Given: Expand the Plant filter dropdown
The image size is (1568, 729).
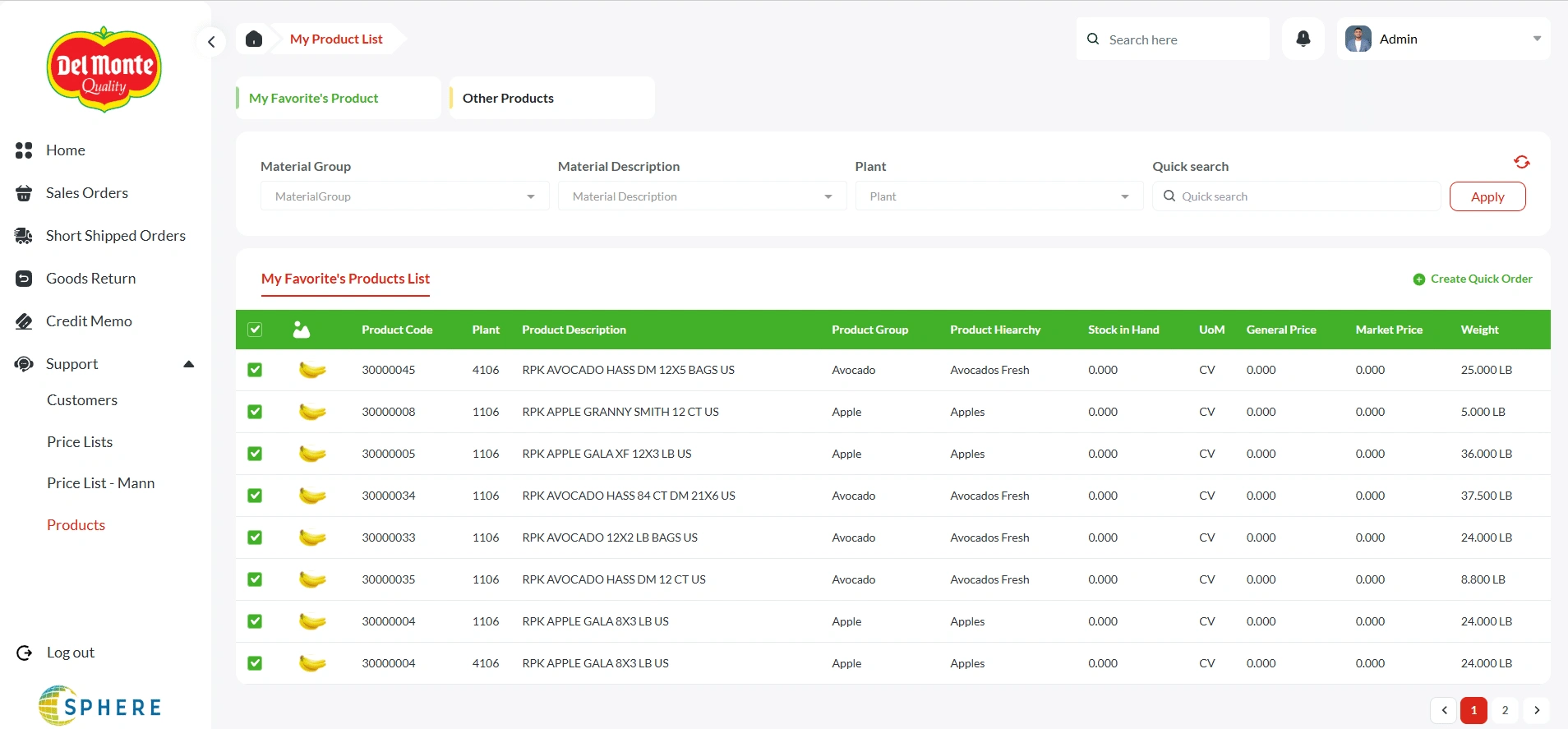Looking at the screenshot, I should click(998, 196).
